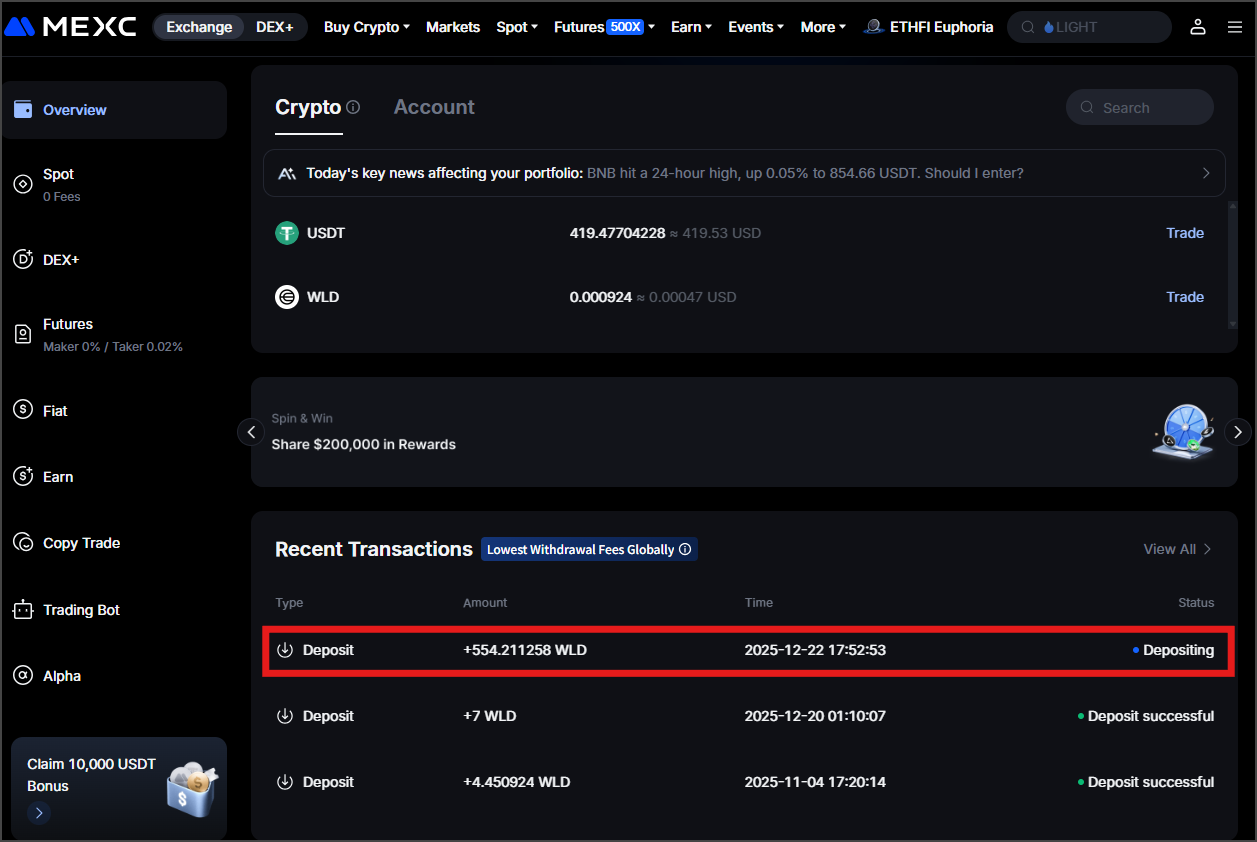Click the deposit icon on the +7 WLD row
The height and width of the screenshot is (842, 1257).
click(x=285, y=716)
